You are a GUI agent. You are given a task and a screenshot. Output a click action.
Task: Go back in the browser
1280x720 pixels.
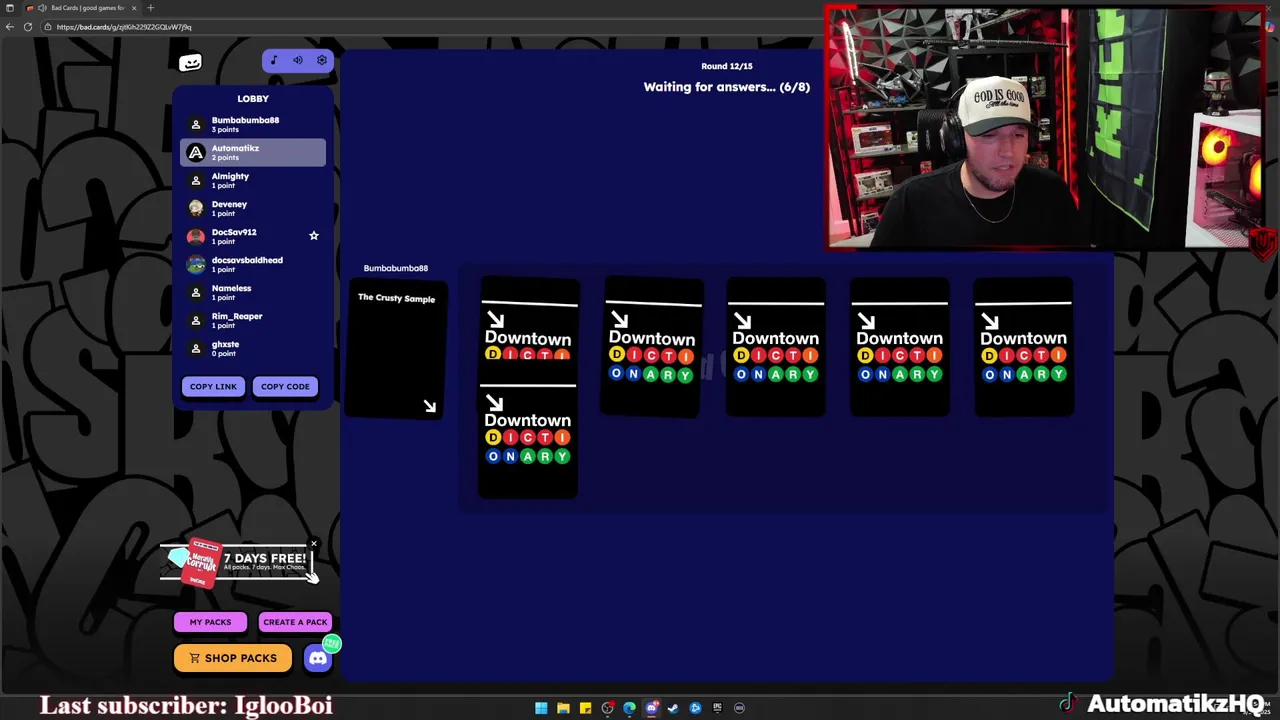10,27
